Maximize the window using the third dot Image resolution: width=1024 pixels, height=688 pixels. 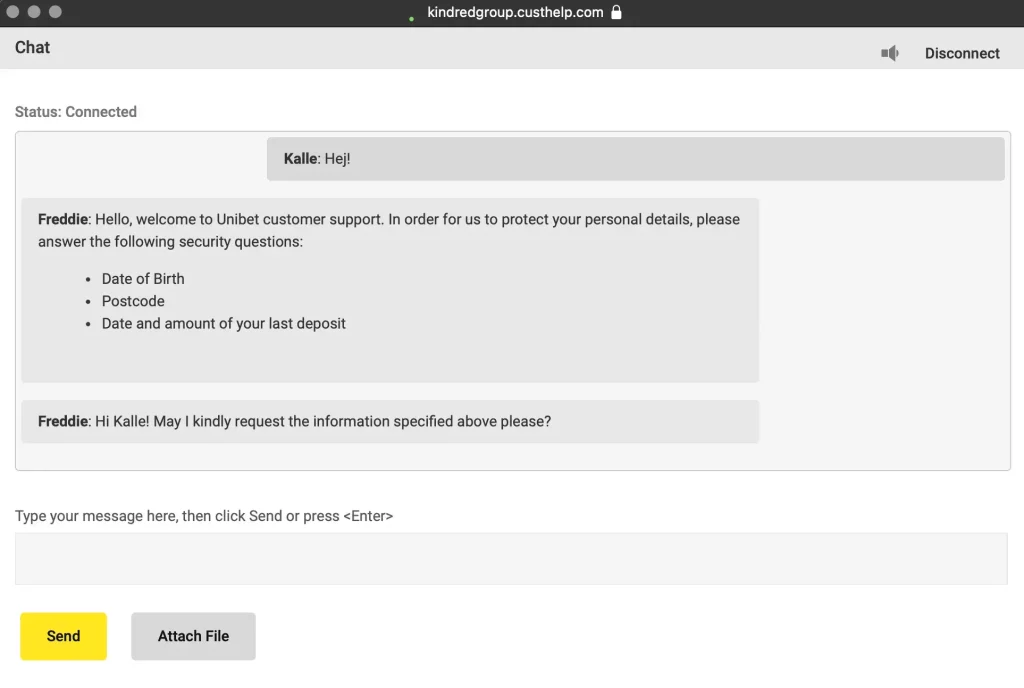56,12
